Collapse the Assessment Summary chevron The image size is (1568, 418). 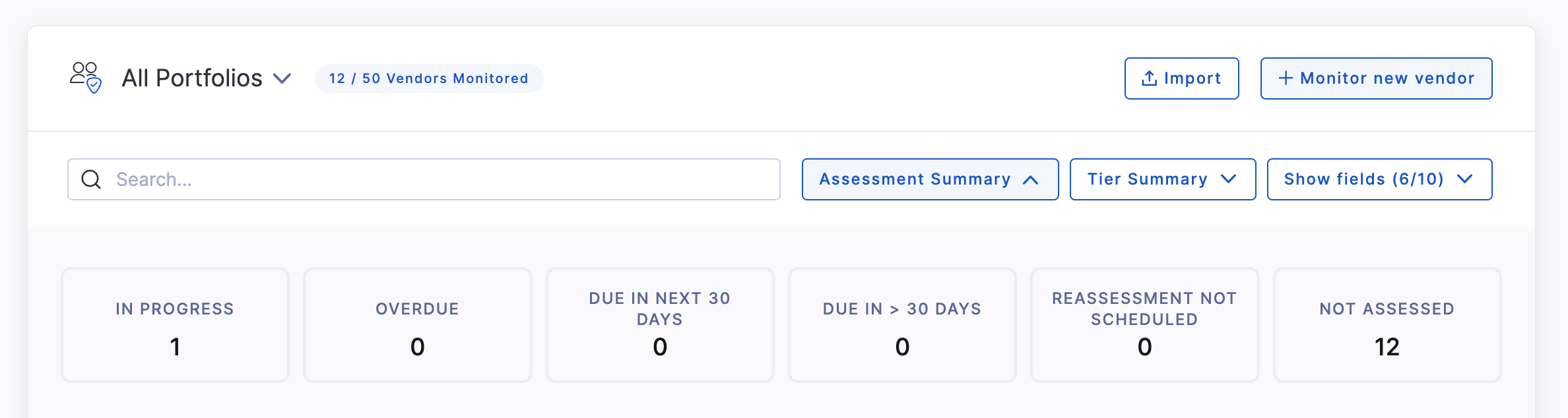pyautogui.click(x=1031, y=179)
